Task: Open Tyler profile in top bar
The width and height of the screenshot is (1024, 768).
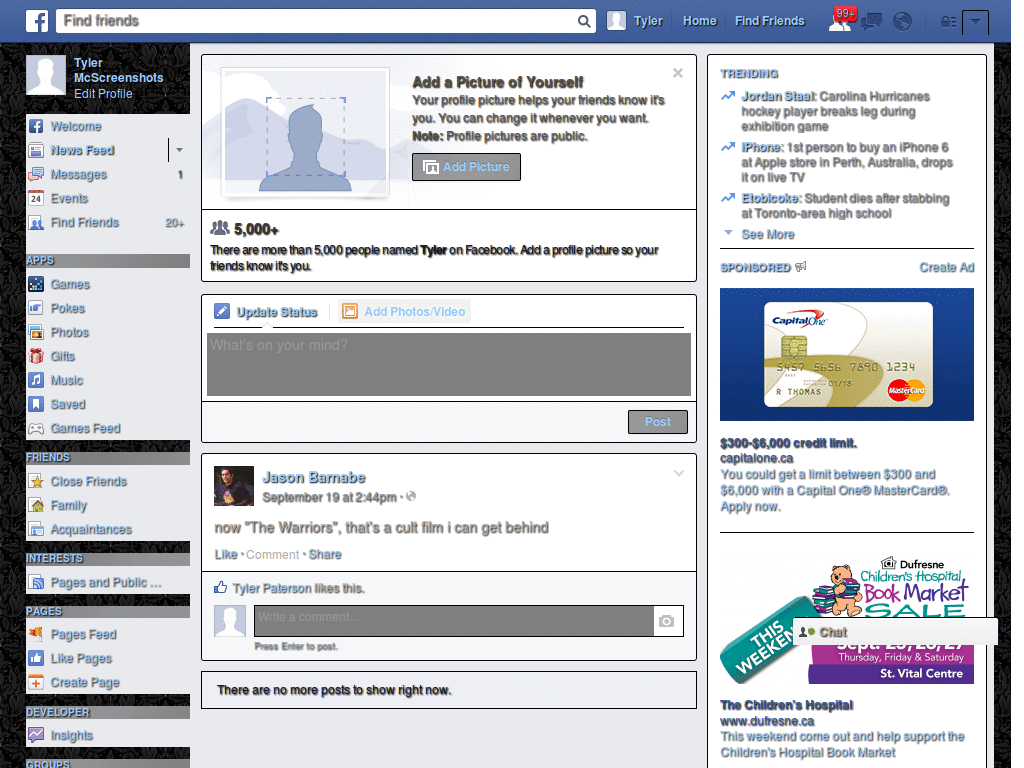Action: 635,21
